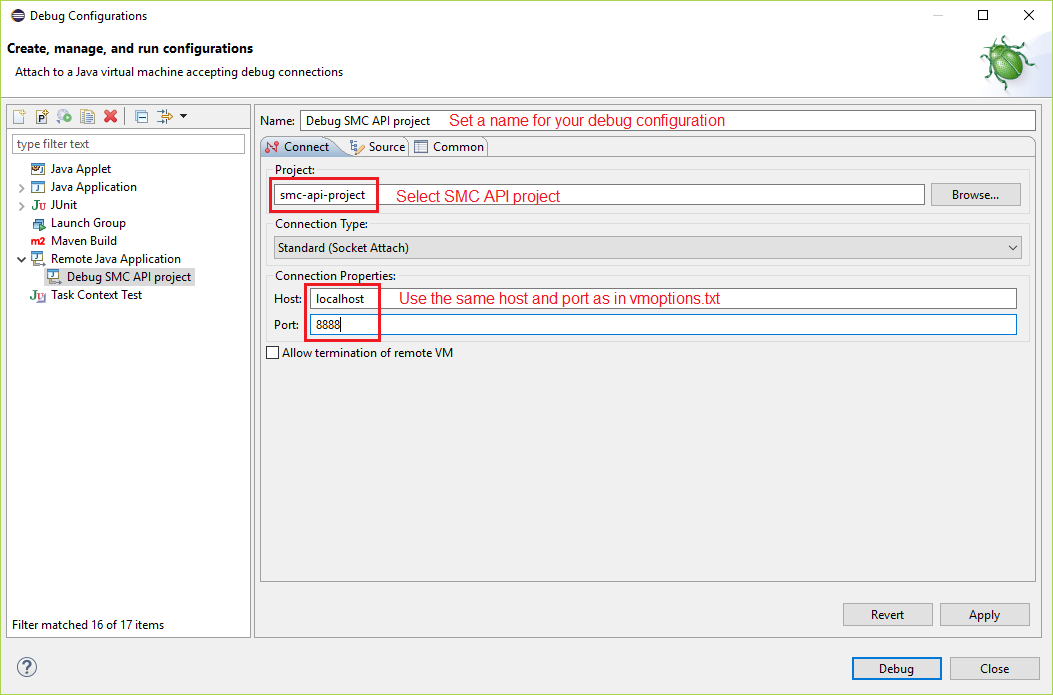Collapse all configuration tree items
The height and width of the screenshot is (695, 1053).
[x=140, y=116]
